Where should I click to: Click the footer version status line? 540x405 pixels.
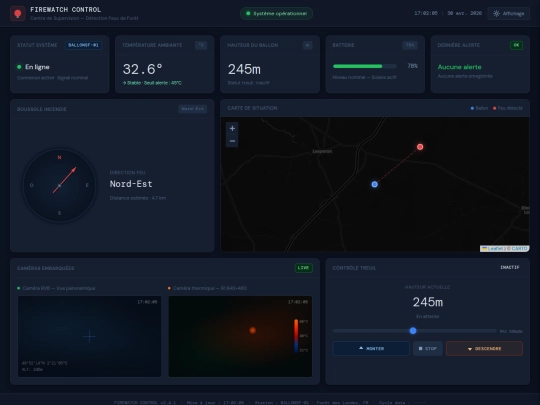[x=269, y=402]
